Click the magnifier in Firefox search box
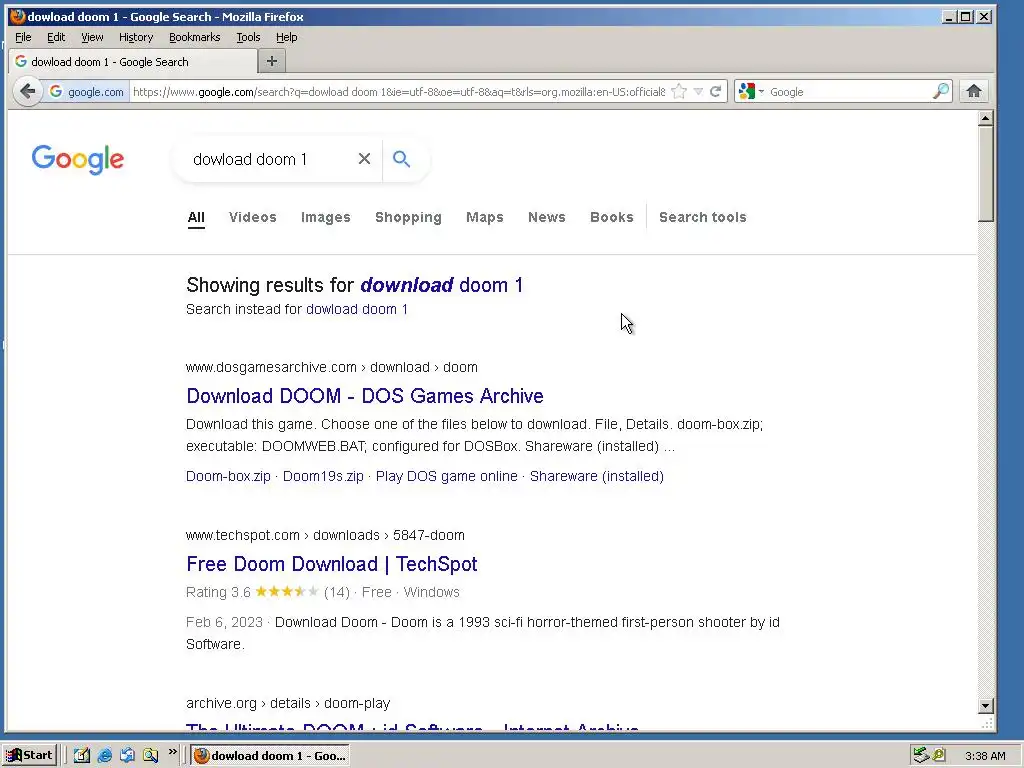The image size is (1024, 768). pos(940,91)
